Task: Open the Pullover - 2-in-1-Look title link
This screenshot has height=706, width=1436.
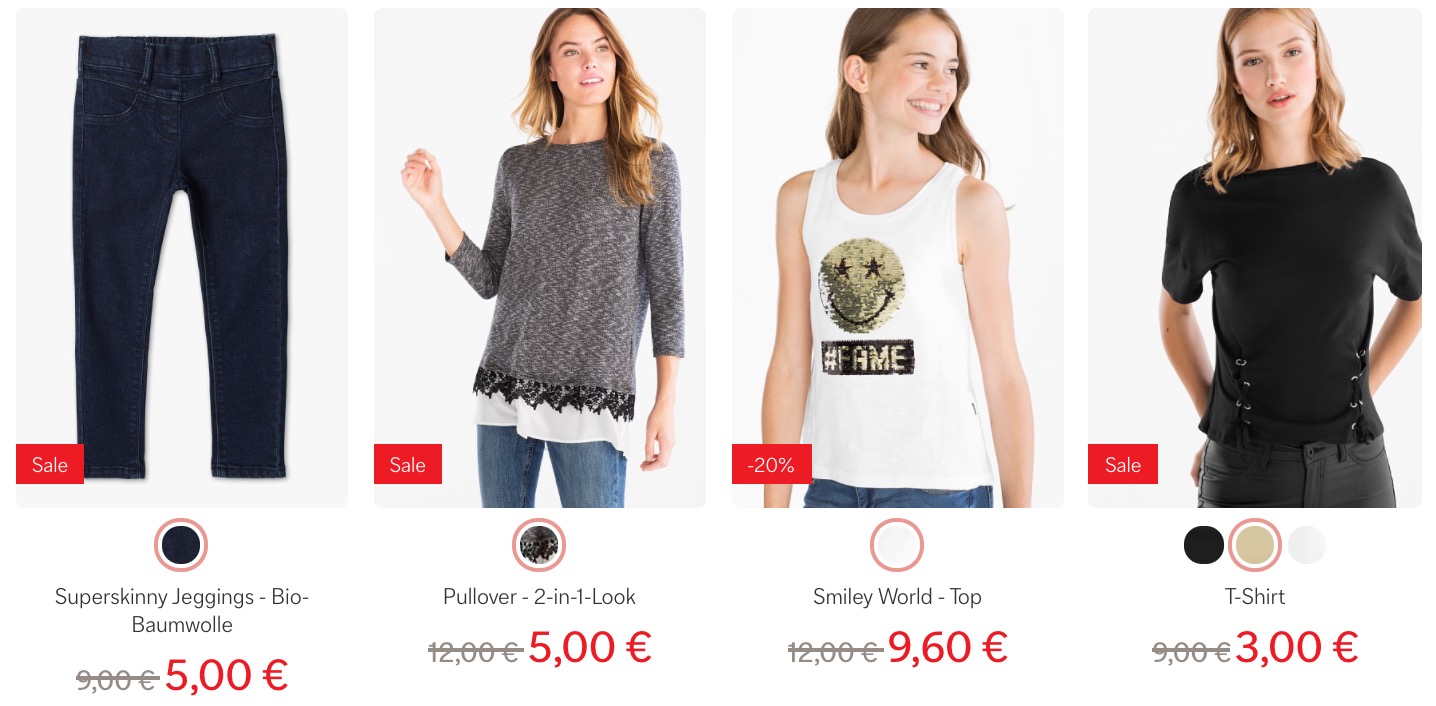Action: (x=539, y=597)
